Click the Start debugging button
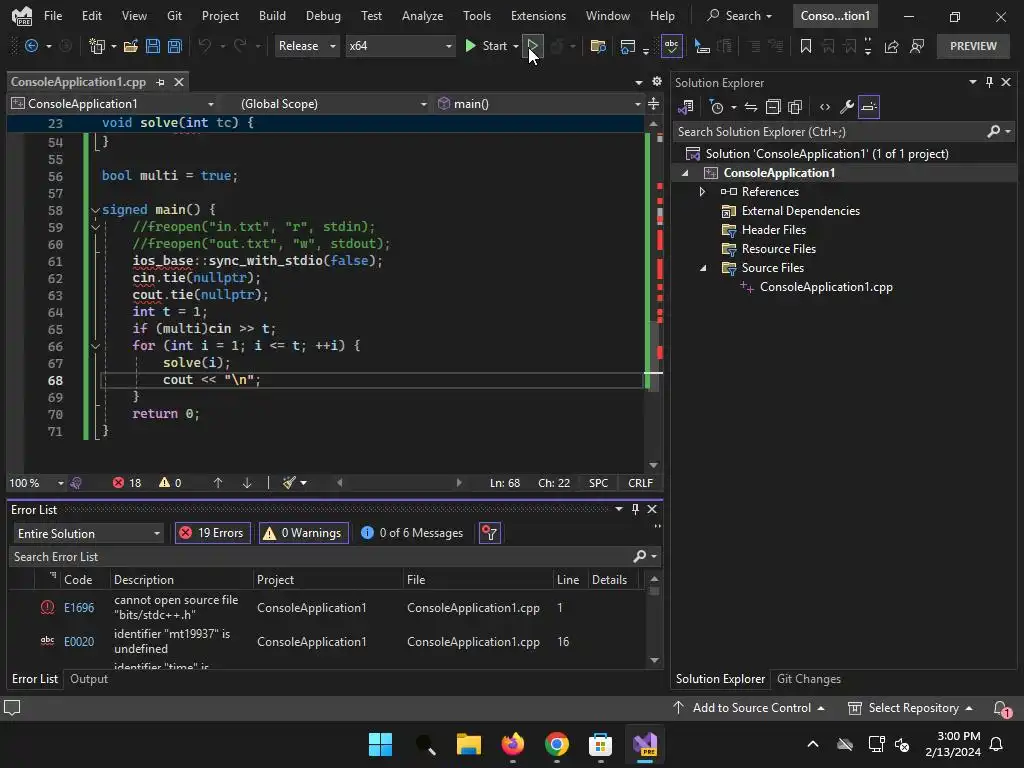The width and height of the screenshot is (1024, 768). [x=486, y=46]
